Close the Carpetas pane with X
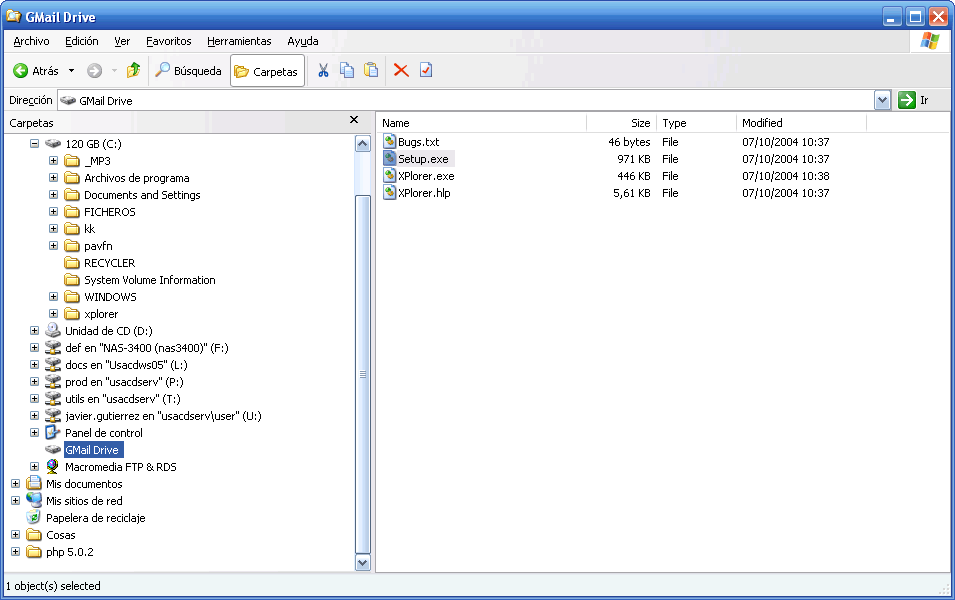Image resolution: width=955 pixels, height=600 pixels. point(354,120)
